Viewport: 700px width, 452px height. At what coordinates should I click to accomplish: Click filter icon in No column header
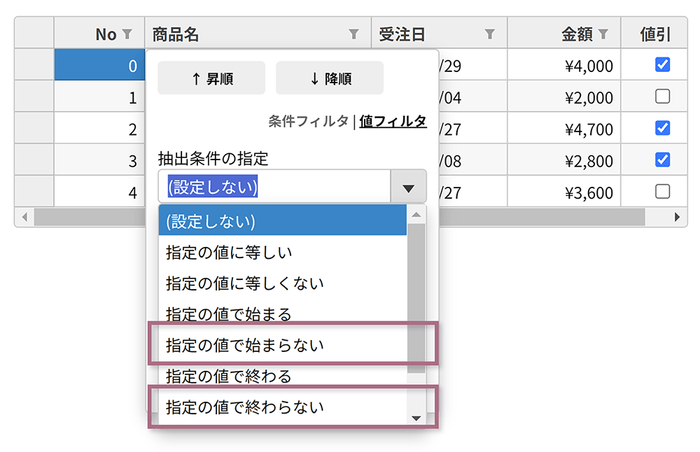(x=126, y=35)
